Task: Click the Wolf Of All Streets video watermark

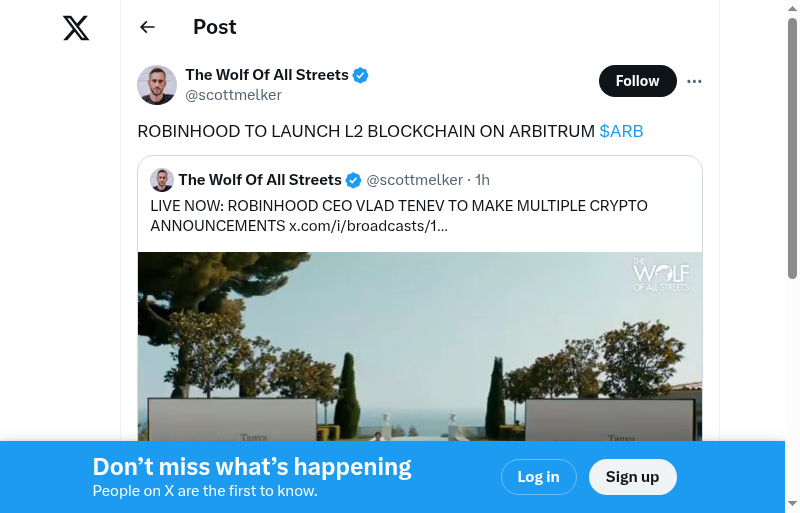Action: (x=661, y=275)
